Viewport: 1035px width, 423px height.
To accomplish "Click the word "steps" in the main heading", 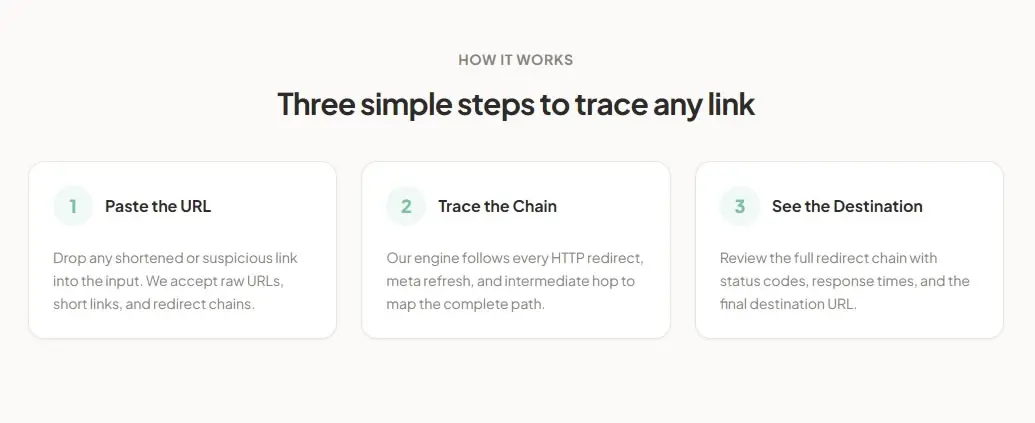I will coord(496,106).
